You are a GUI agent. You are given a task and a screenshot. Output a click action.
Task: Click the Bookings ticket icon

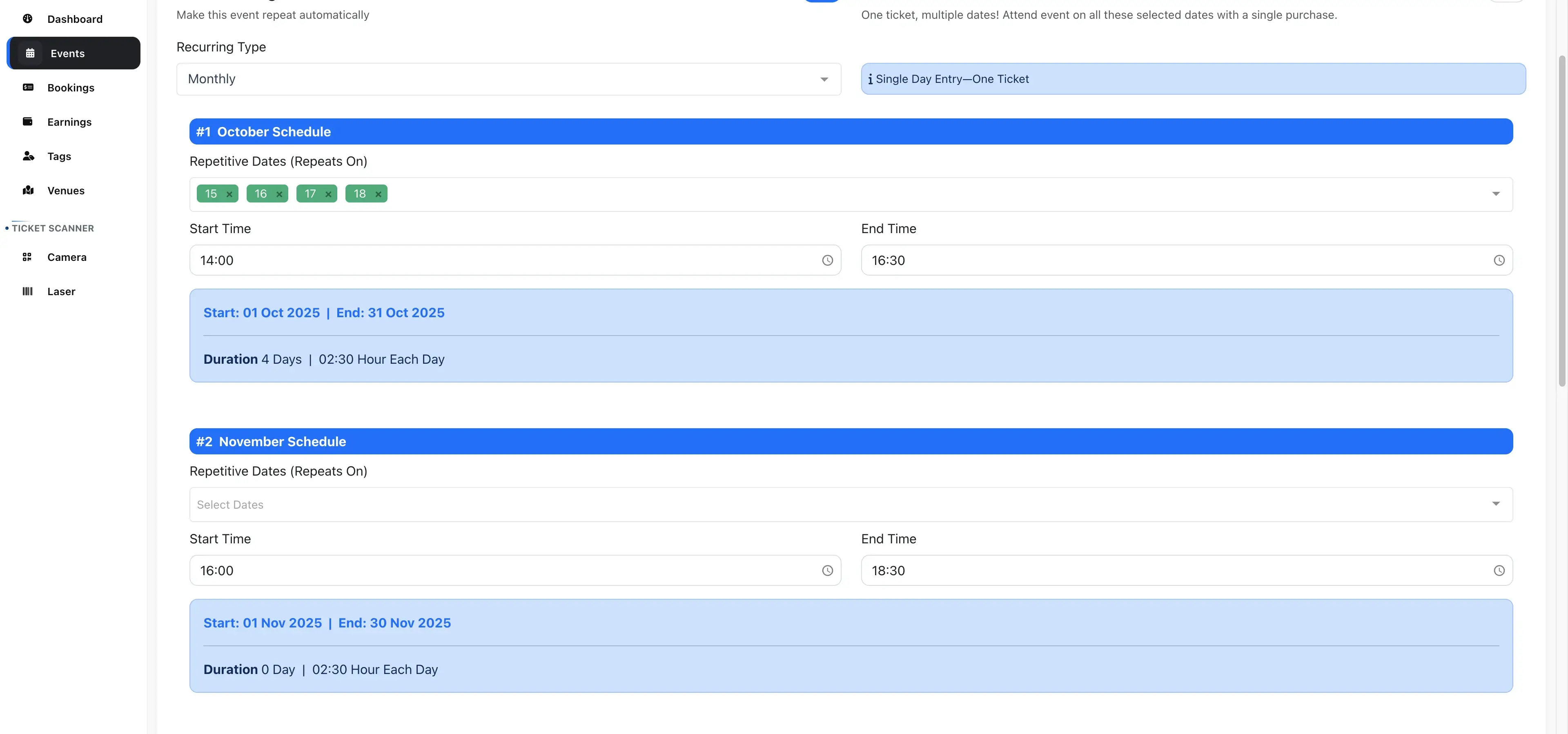tap(28, 88)
